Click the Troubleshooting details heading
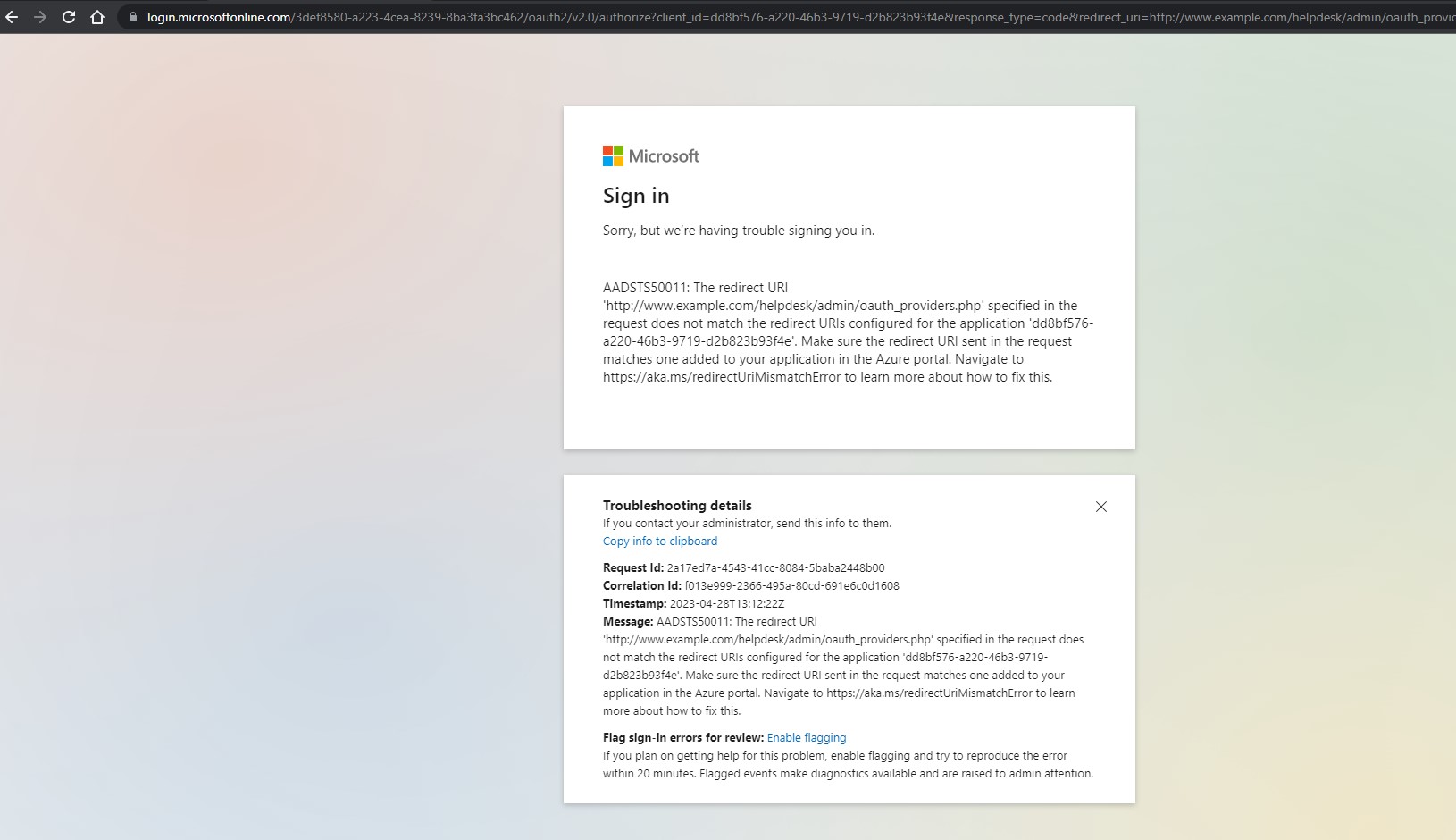 677,506
